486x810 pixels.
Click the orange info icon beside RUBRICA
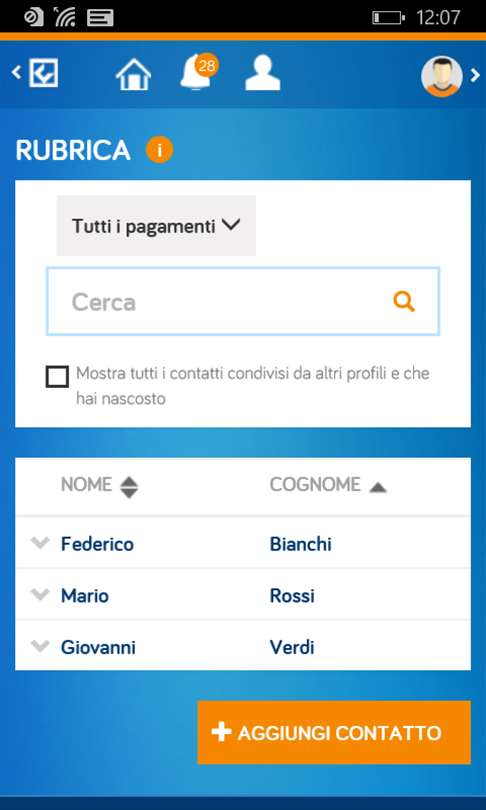click(x=160, y=150)
